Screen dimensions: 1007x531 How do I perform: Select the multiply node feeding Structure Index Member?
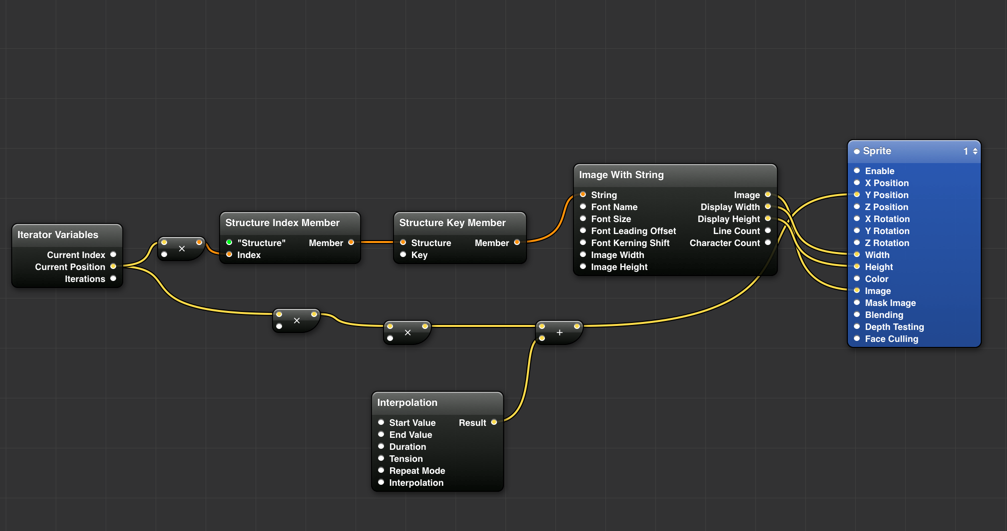[181, 249]
